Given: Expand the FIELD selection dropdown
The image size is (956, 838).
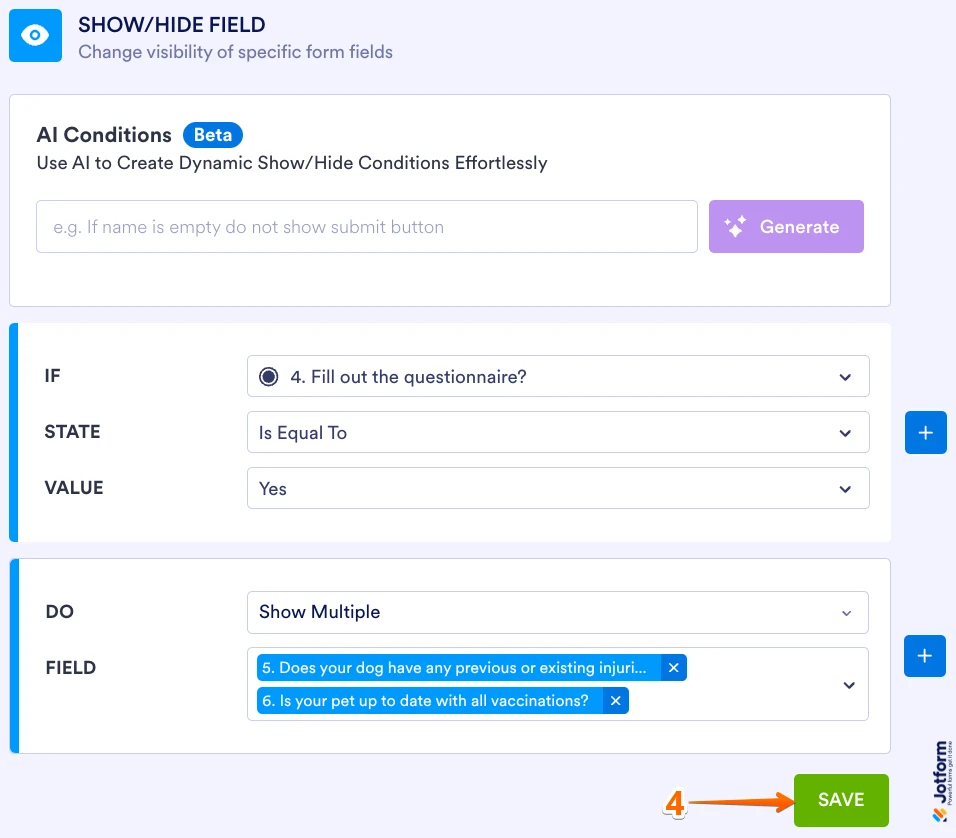Looking at the screenshot, I should tap(849, 684).
